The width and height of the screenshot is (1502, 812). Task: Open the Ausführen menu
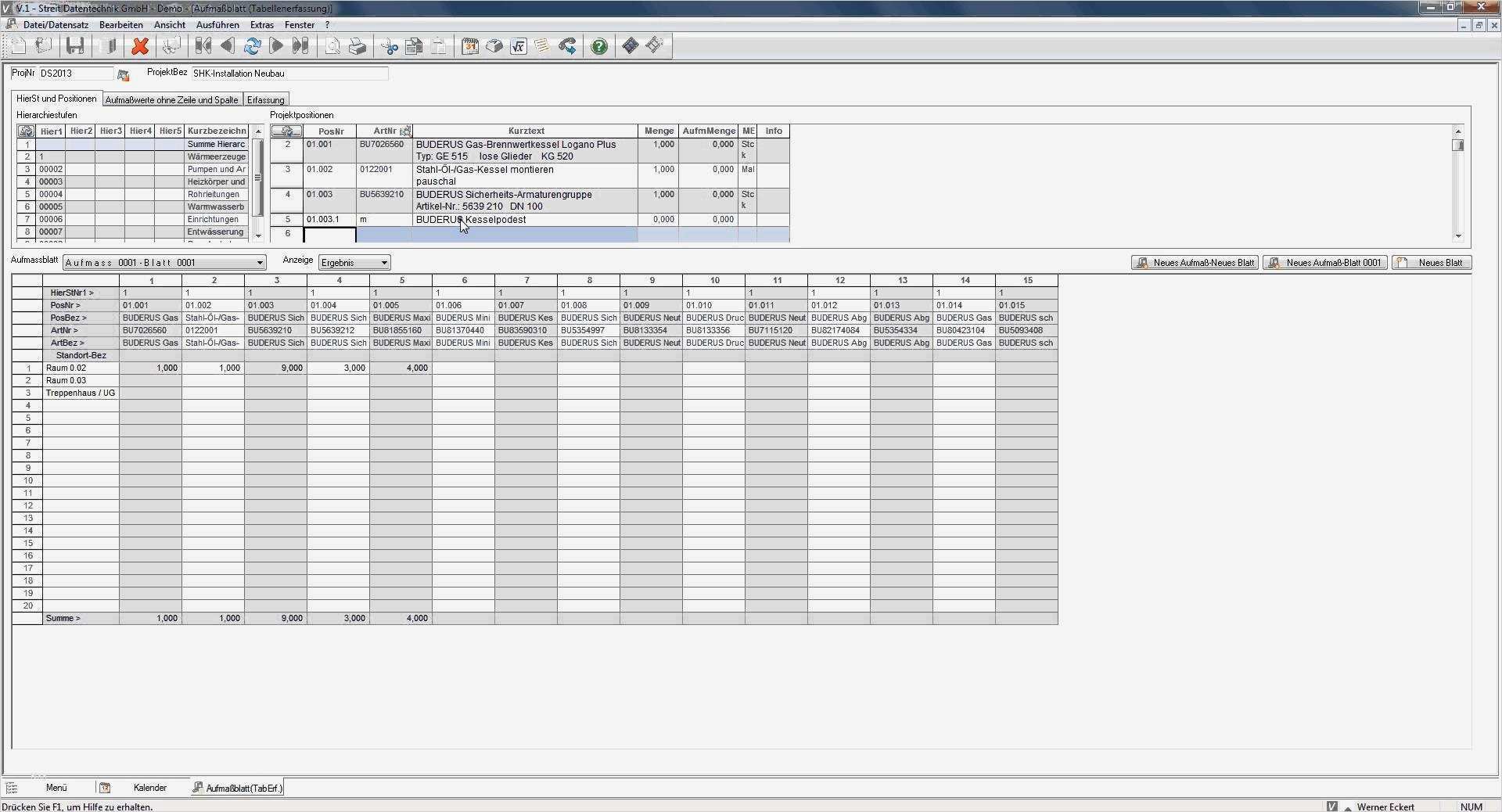pos(217,25)
